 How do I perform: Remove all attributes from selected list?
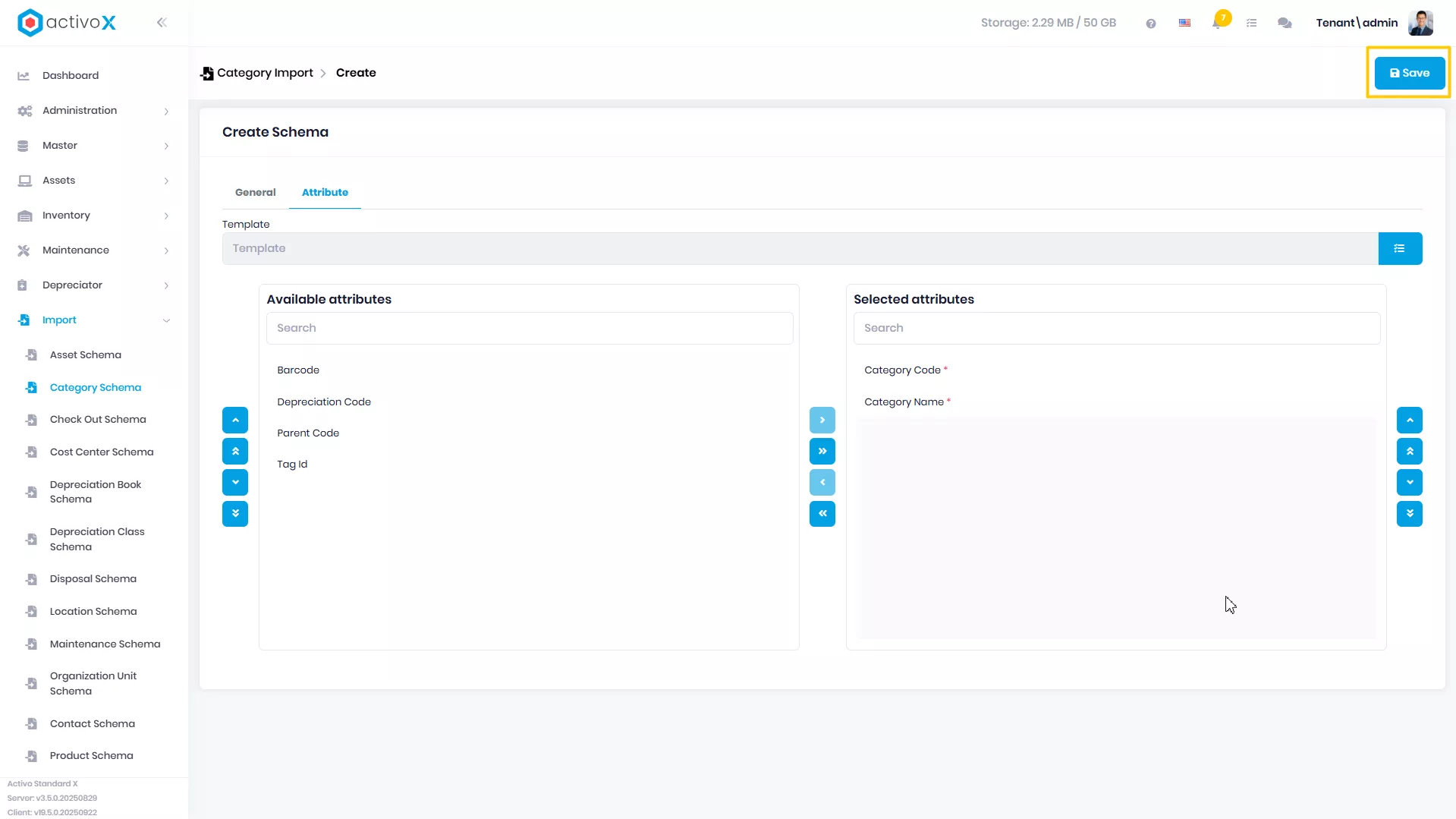point(822,514)
